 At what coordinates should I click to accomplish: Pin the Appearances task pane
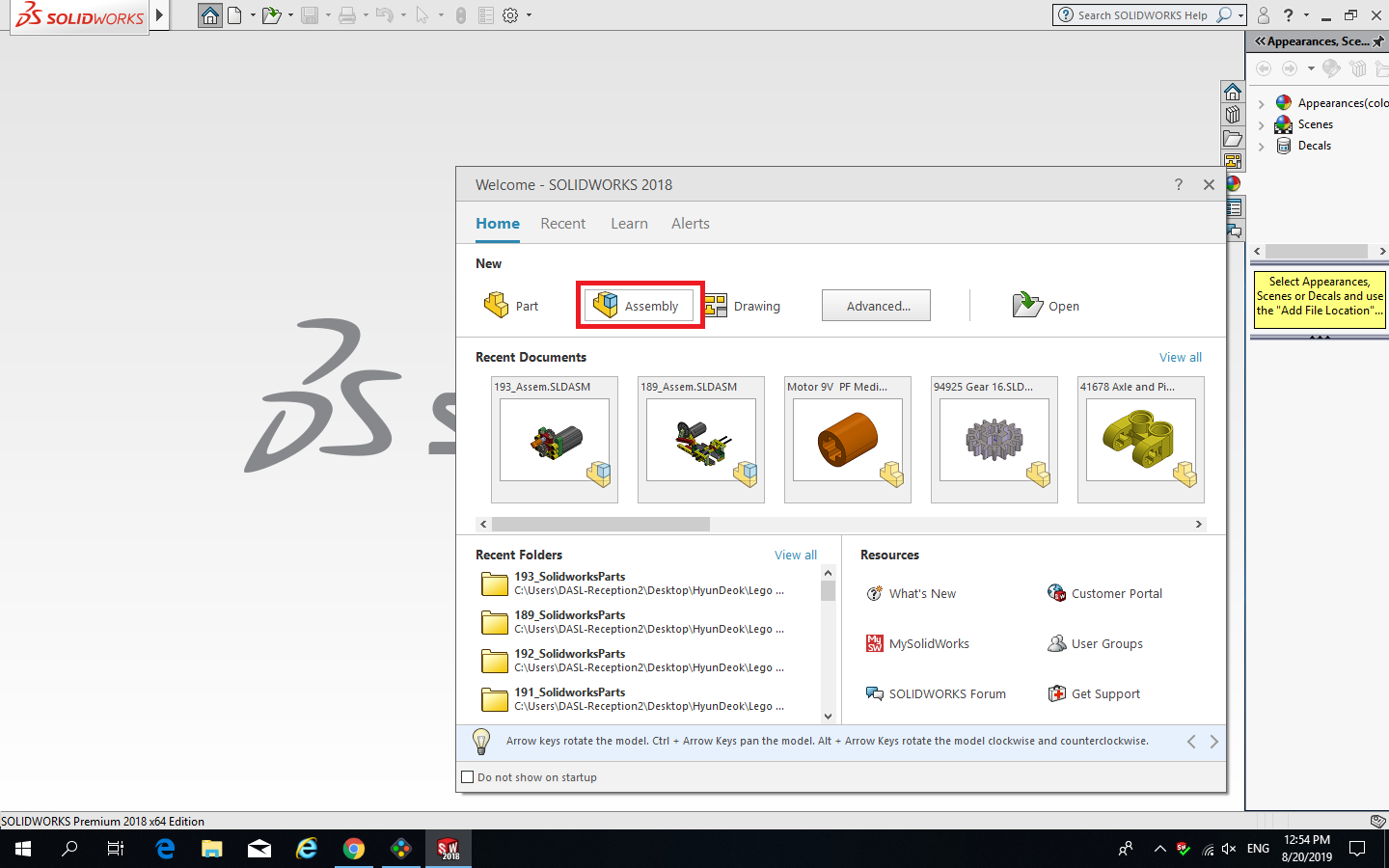click(1378, 41)
